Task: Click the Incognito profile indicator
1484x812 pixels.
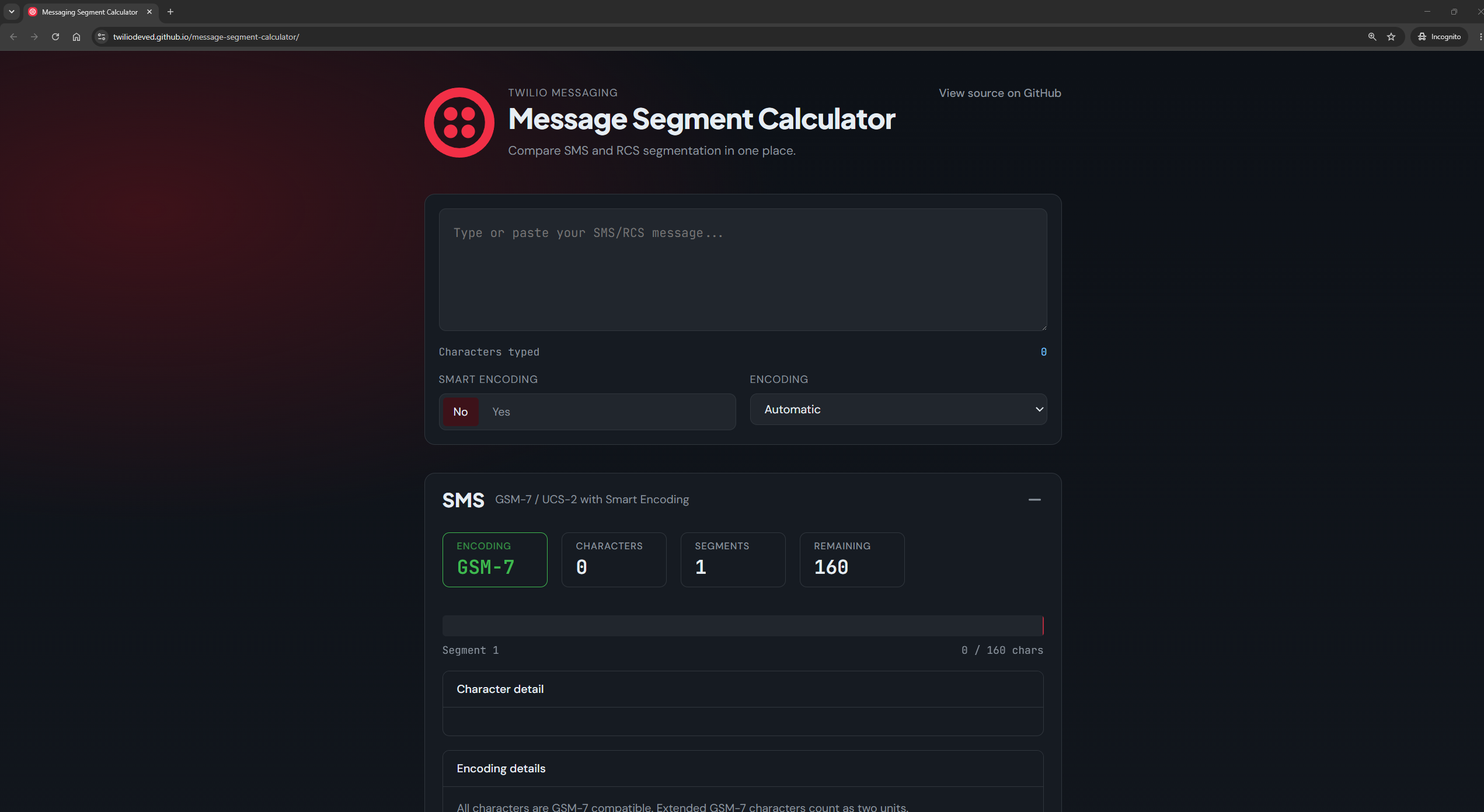Action: pos(1439,37)
